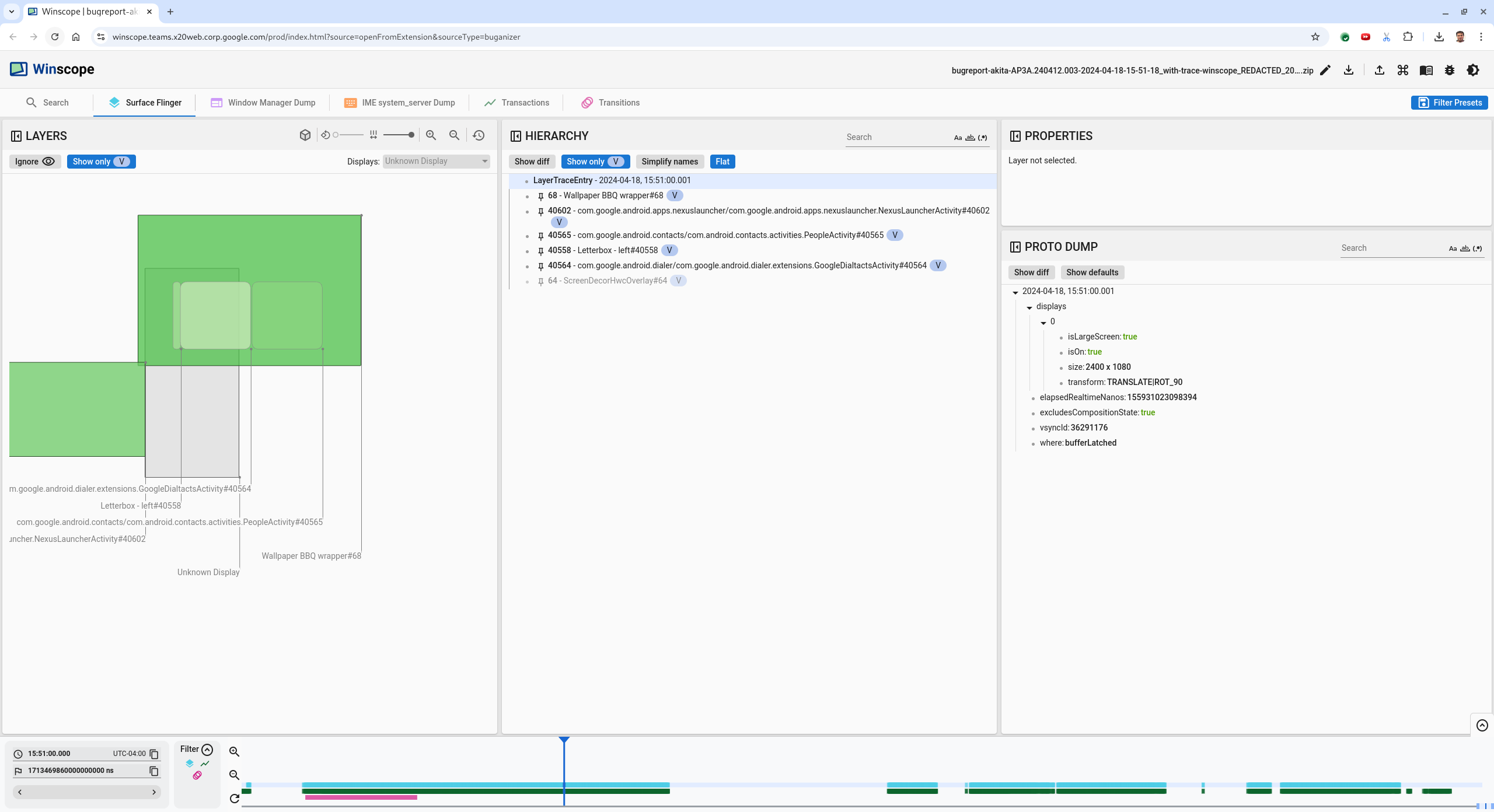
Task: Zoom in on the layers view
Action: click(431, 135)
